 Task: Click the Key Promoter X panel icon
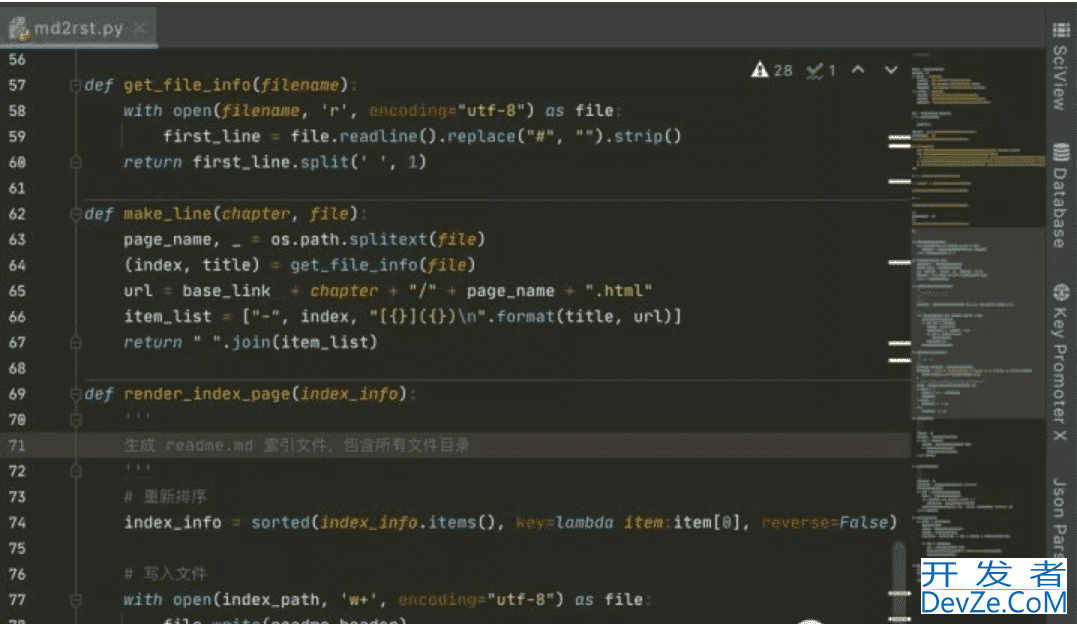(x=1061, y=292)
